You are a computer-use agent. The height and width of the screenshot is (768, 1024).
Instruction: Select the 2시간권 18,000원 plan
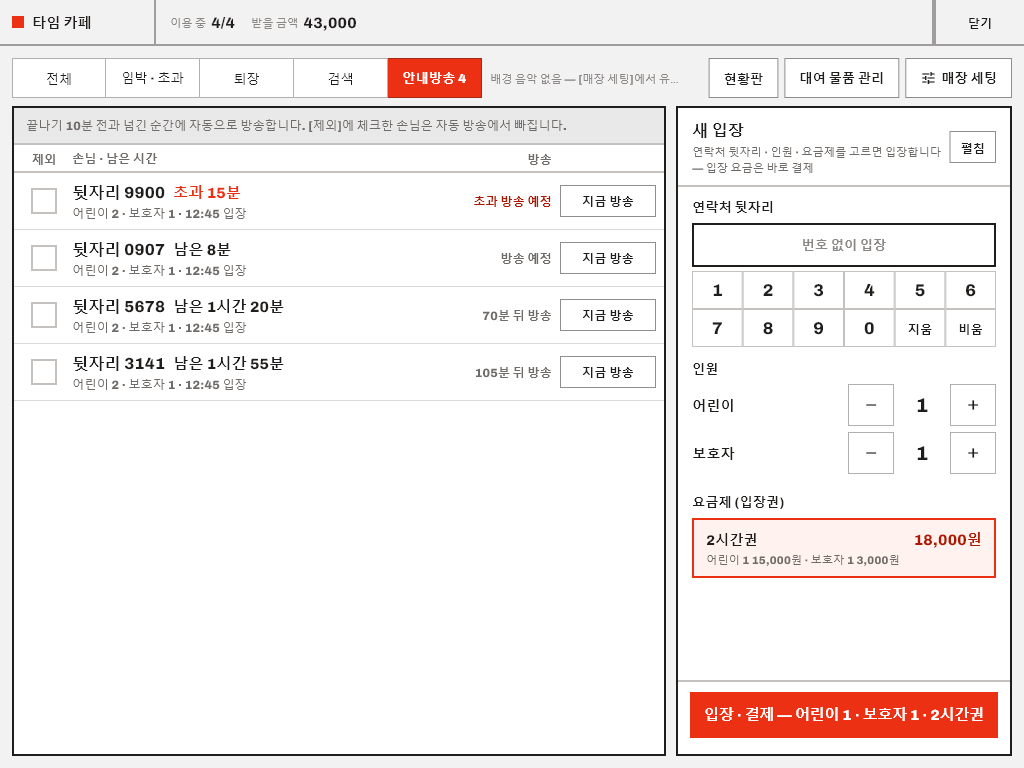tap(844, 548)
